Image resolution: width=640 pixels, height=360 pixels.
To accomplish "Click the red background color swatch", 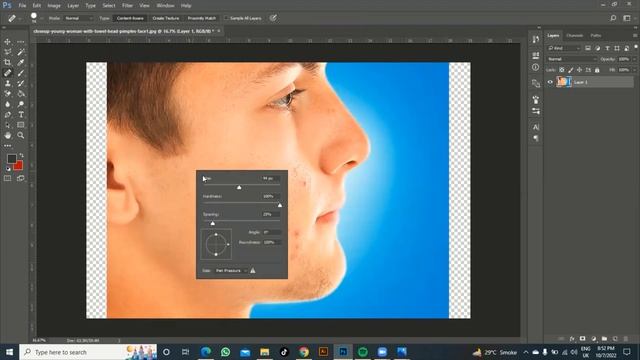I will pyautogui.click(x=19, y=166).
